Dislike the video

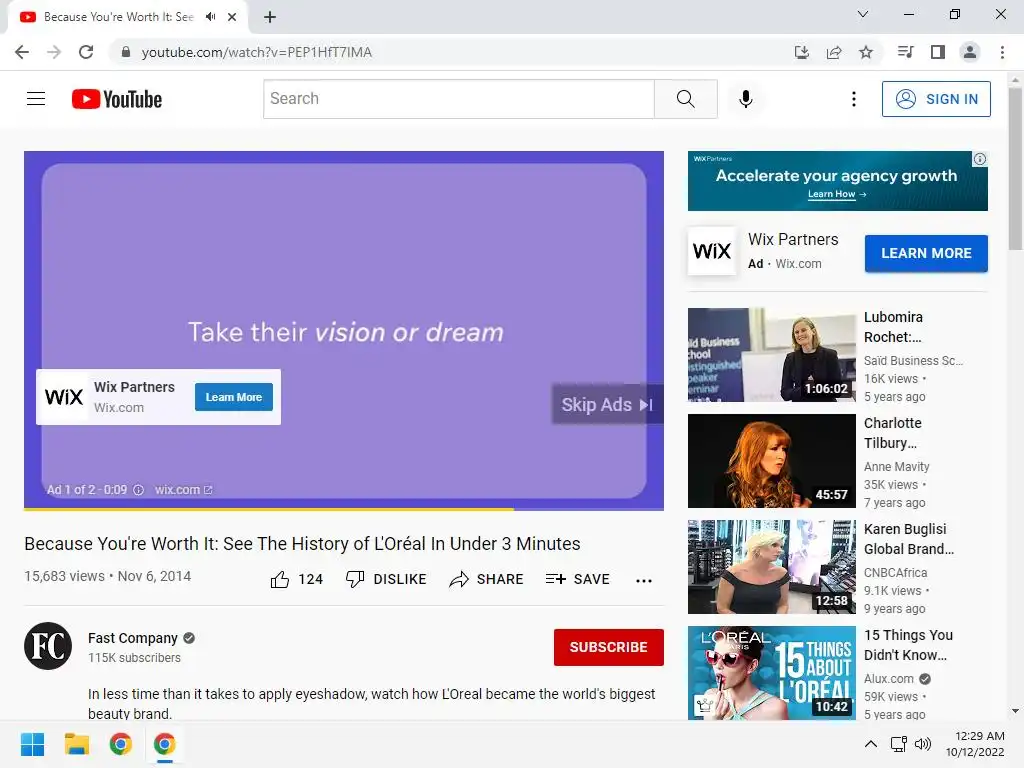tap(386, 579)
